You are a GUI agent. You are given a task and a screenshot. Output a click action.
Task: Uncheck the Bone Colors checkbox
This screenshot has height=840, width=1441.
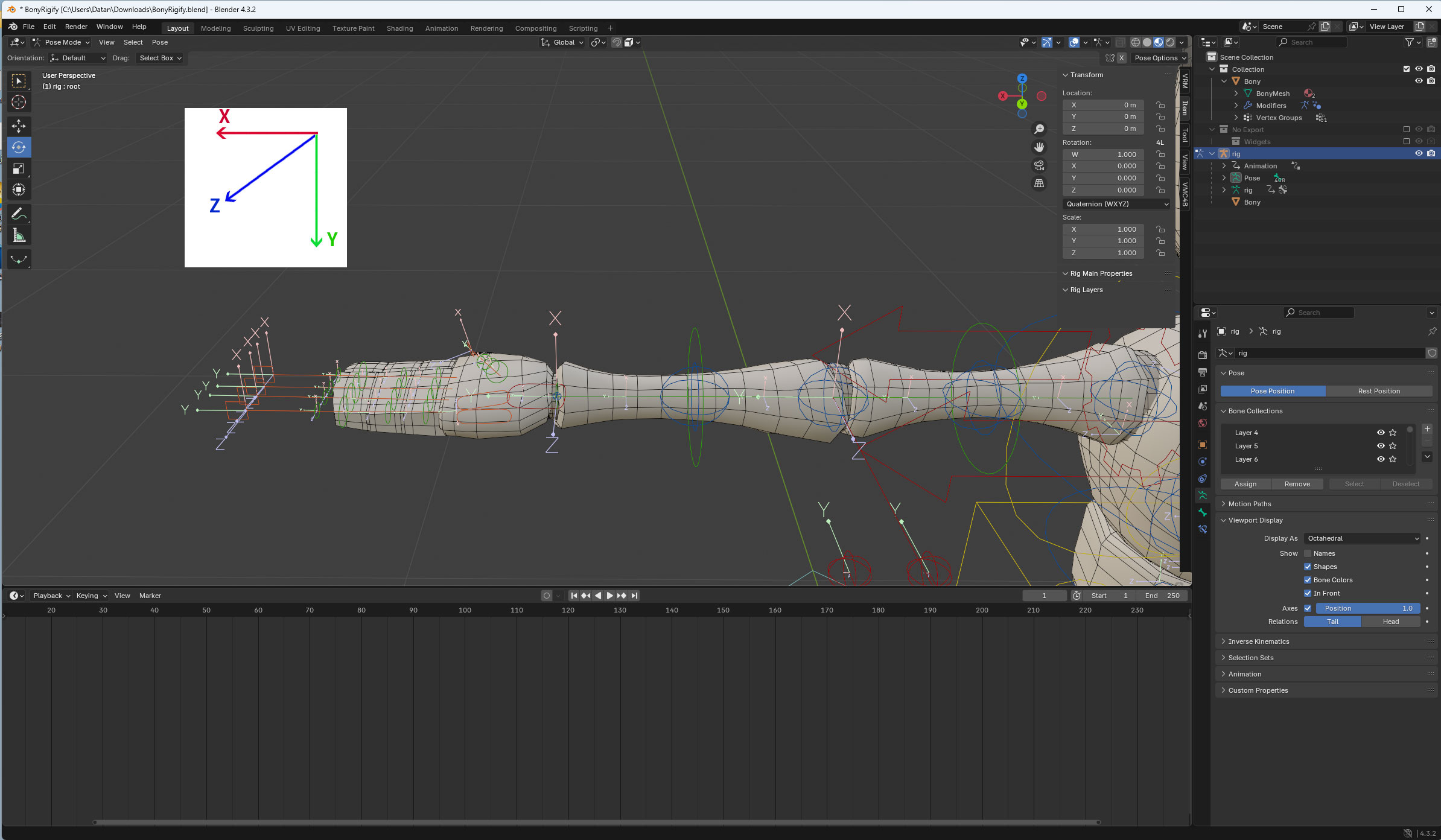[1308, 580]
